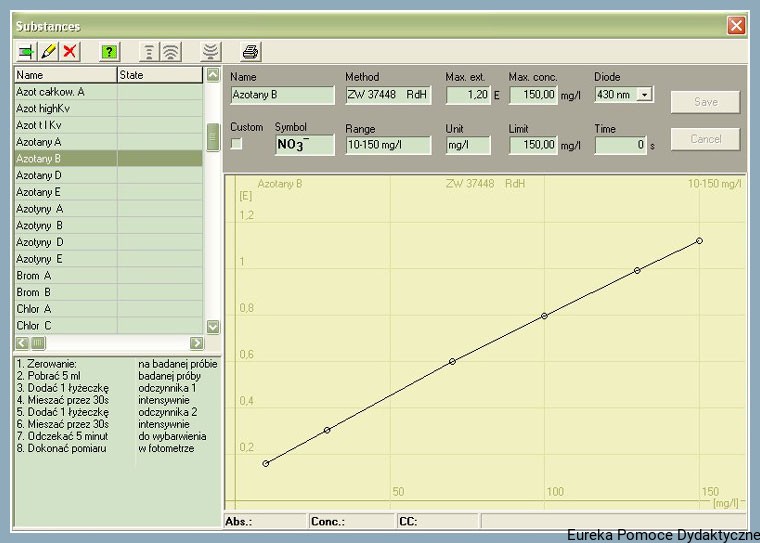The image size is (760, 543).
Task: Click the add new substance icon
Action: 26,51
